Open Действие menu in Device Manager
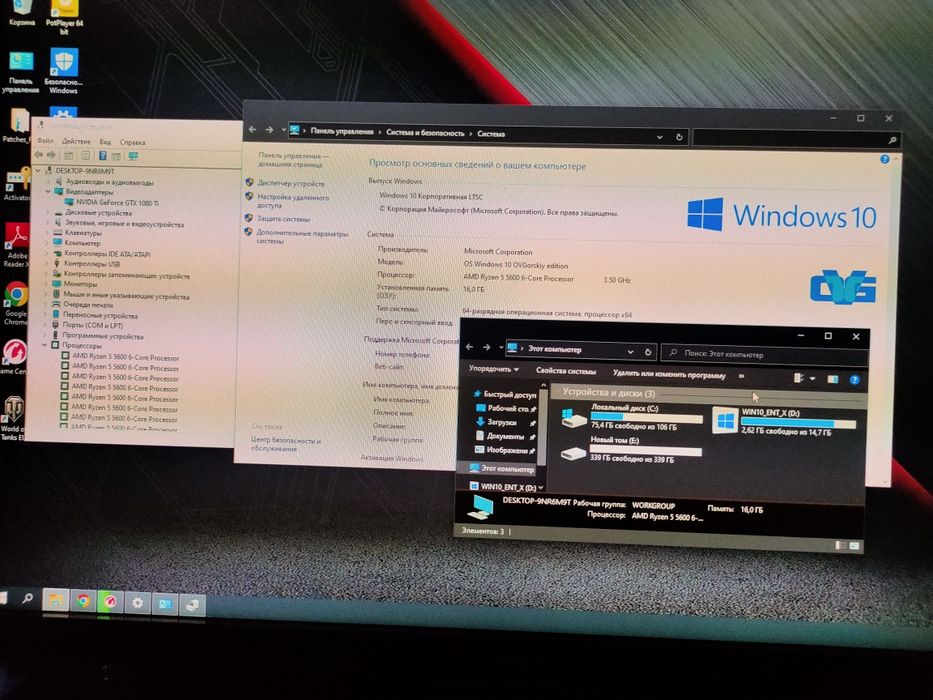This screenshot has width=933, height=700. 76,141
